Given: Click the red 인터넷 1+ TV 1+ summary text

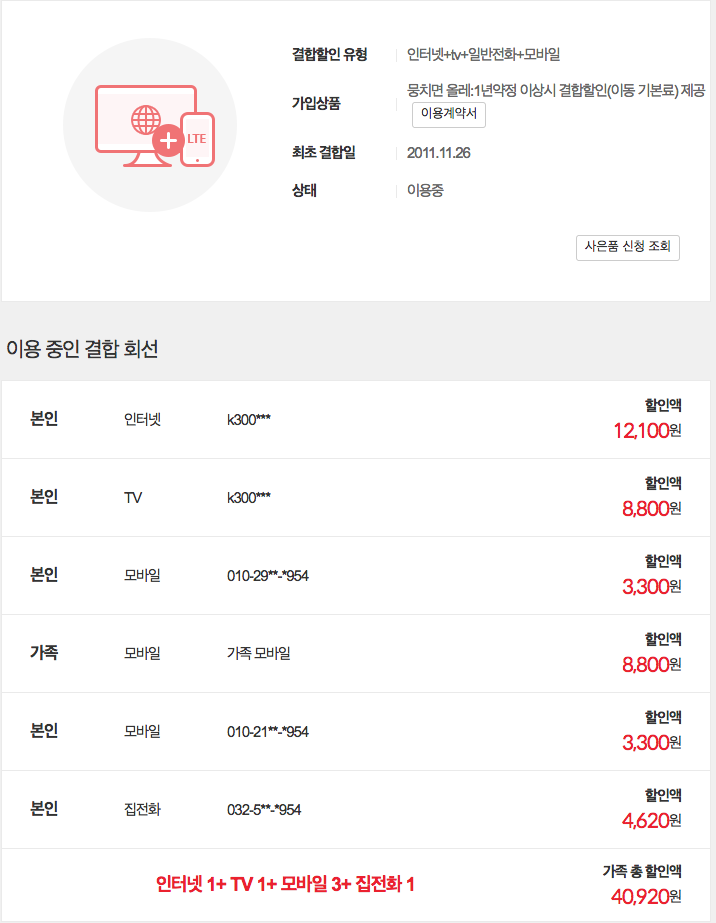Looking at the screenshot, I should coord(285,884).
